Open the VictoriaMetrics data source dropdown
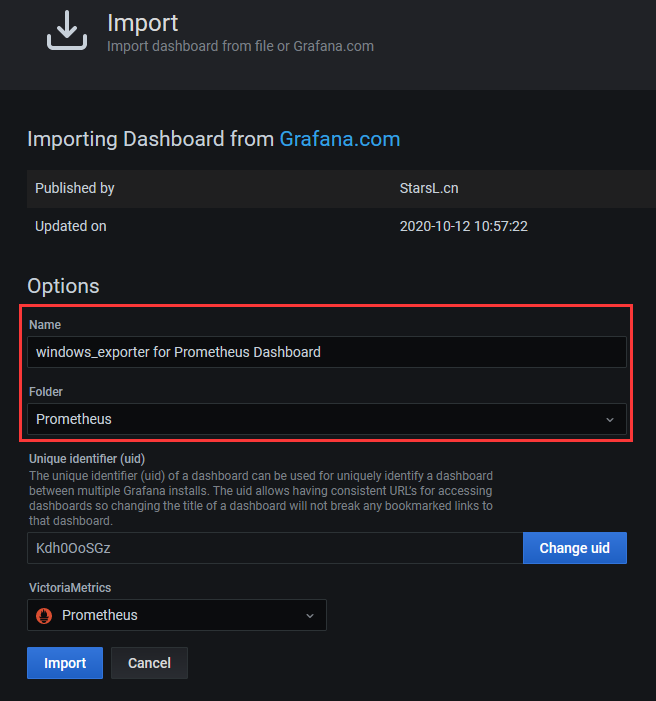This screenshot has width=656, height=701. pos(177,615)
